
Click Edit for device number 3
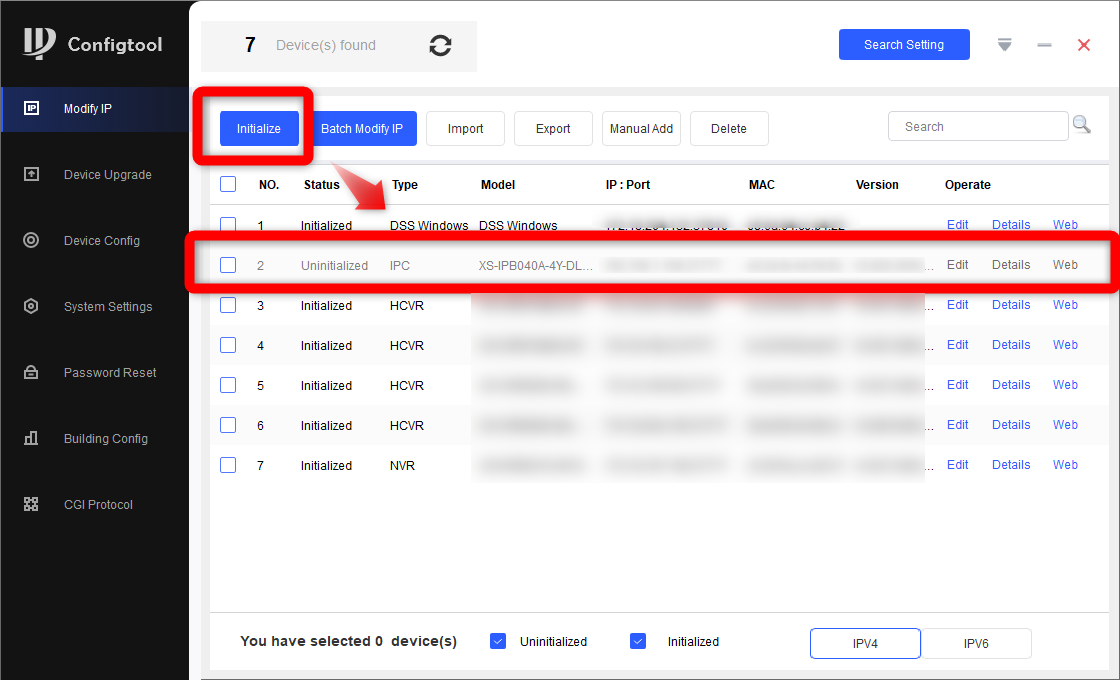957,304
